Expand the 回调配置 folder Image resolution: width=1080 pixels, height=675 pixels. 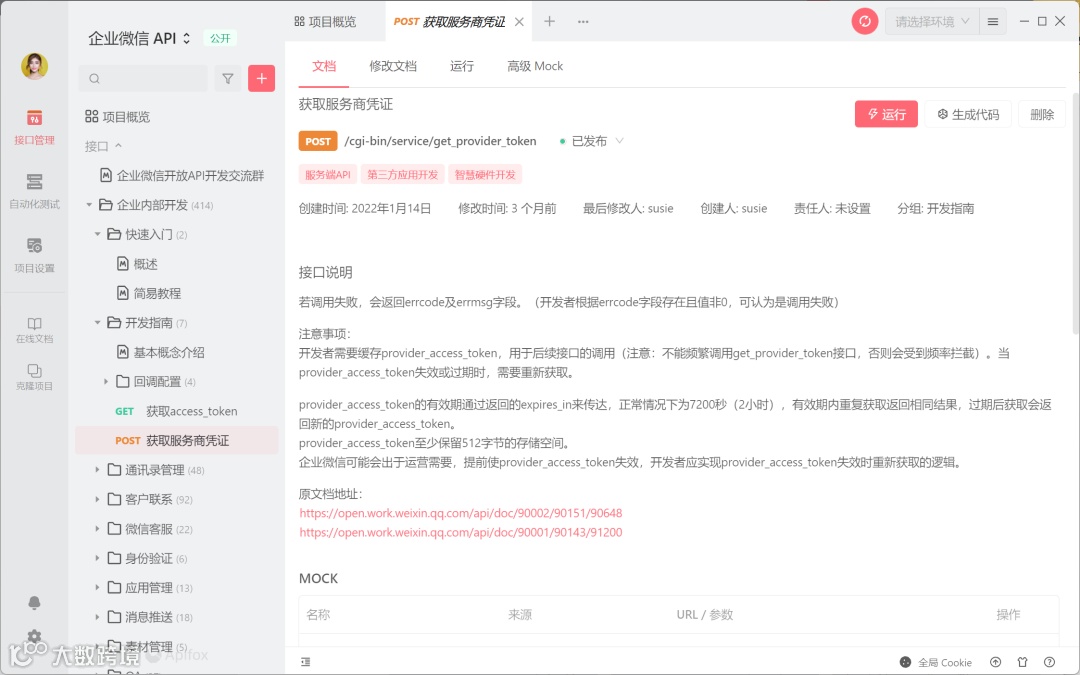click(105, 382)
